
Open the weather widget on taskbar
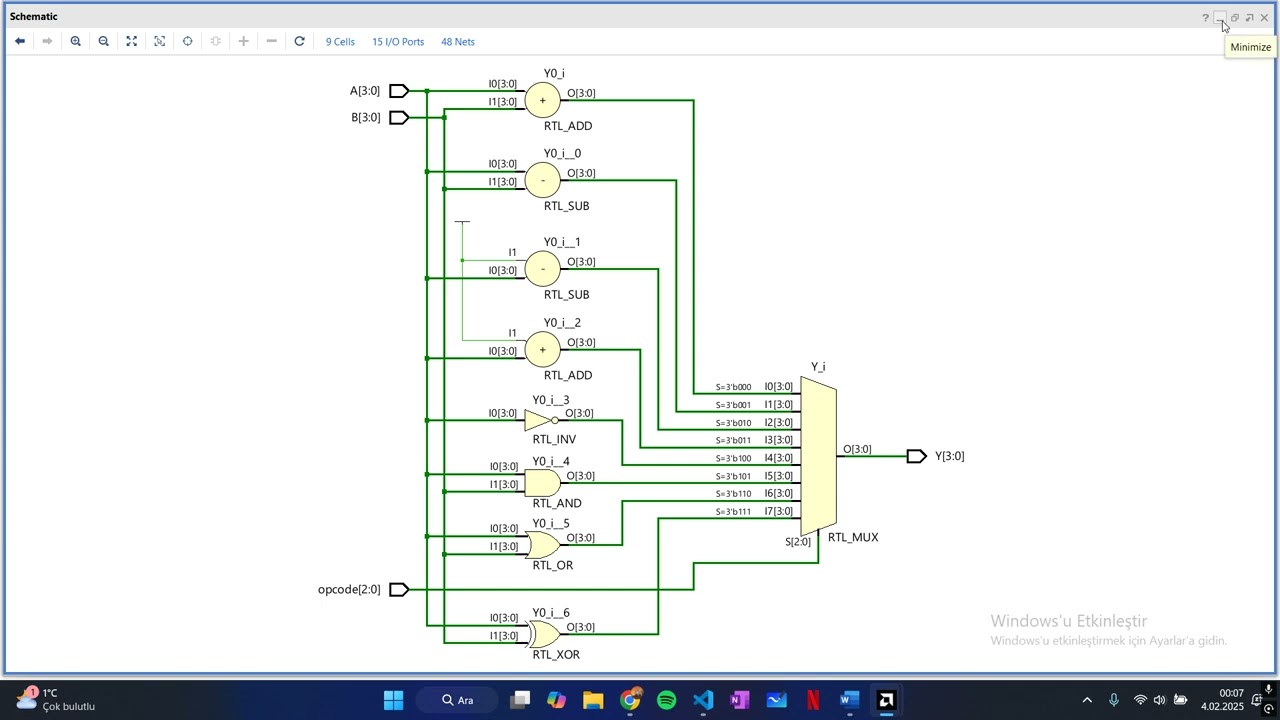[x=55, y=700]
